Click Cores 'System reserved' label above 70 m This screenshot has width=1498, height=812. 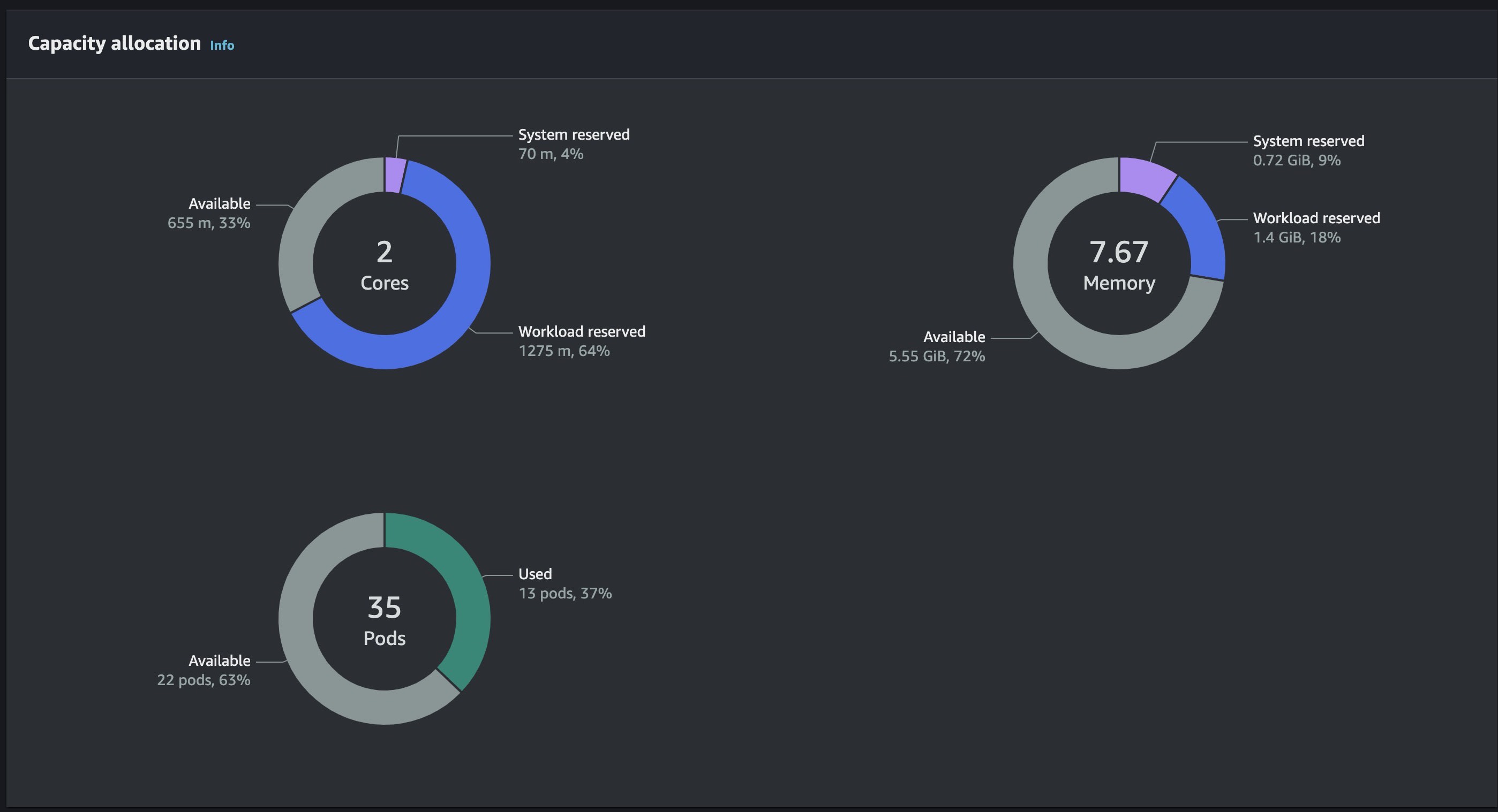point(574,135)
